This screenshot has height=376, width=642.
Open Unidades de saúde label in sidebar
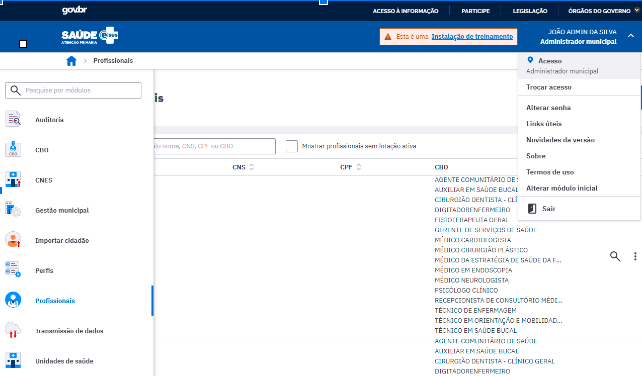(x=64, y=361)
